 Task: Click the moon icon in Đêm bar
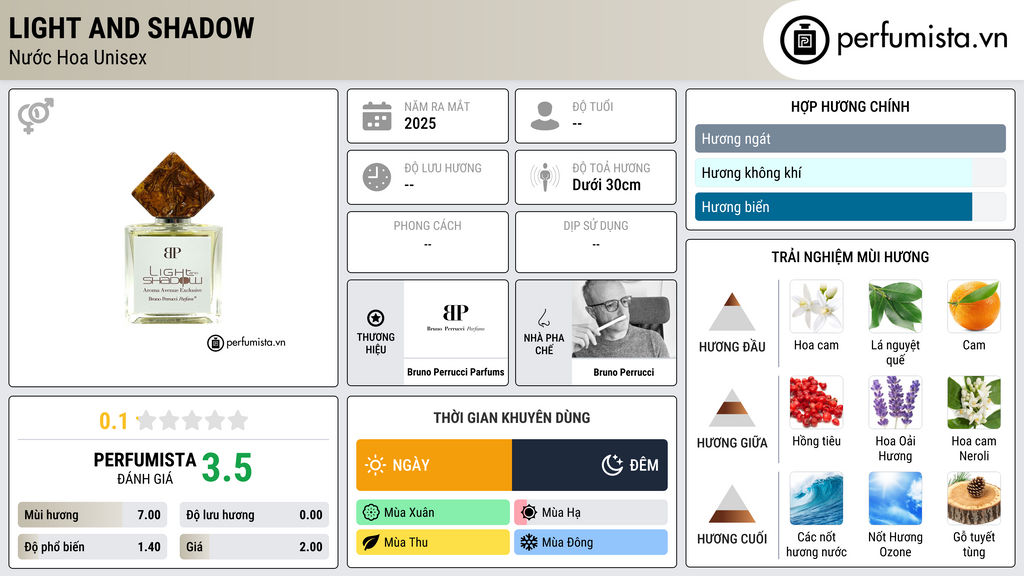click(x=612, y=465)
